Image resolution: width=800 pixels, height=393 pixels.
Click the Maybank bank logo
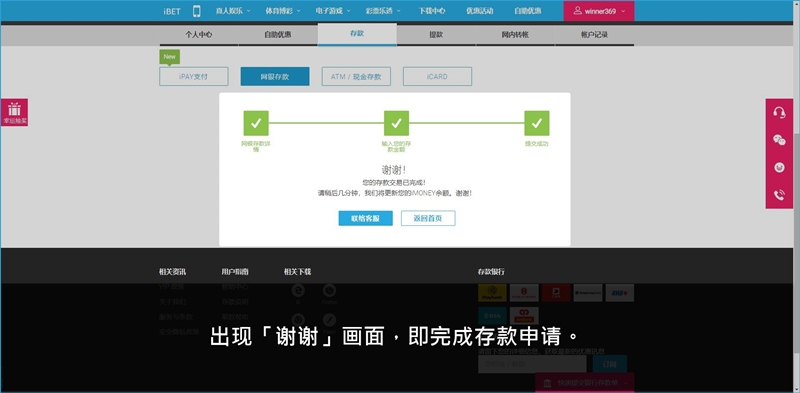(492, 293)
